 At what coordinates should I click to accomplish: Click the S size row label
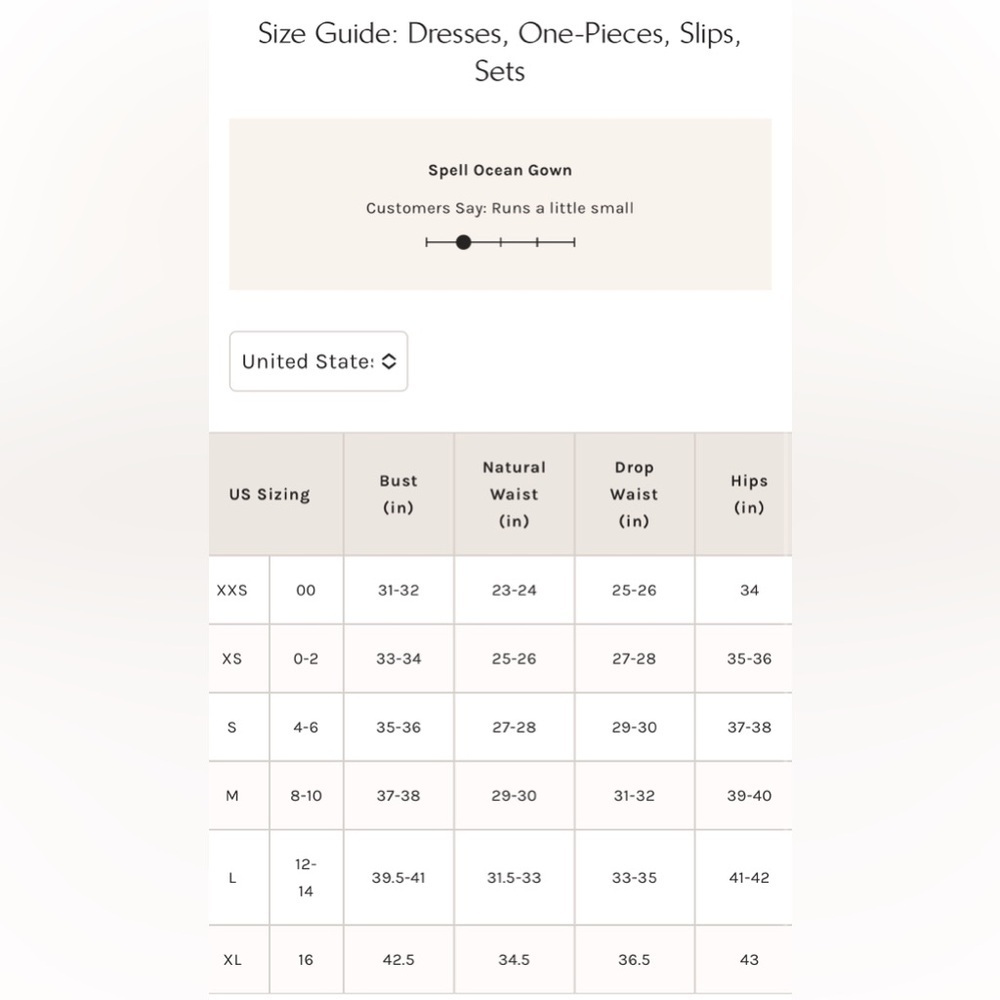click(232, 727)
